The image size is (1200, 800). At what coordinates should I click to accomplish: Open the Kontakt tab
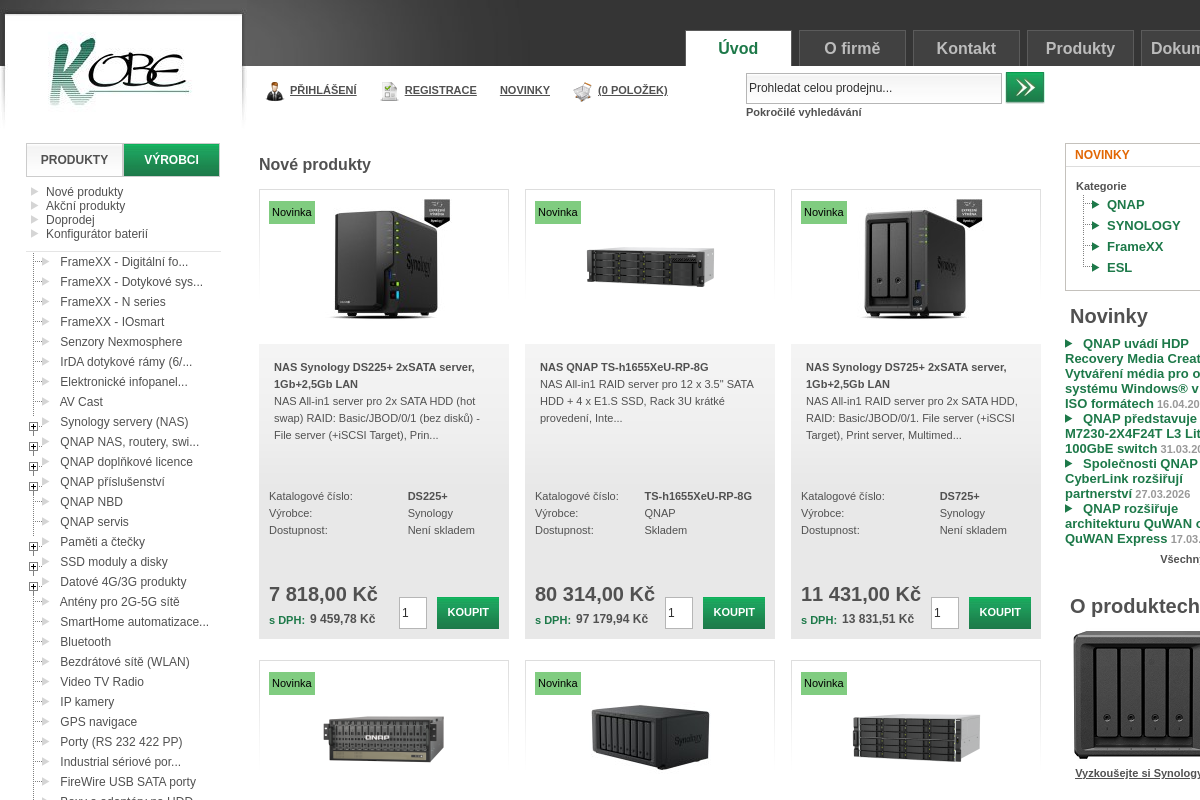click(966, 48)
